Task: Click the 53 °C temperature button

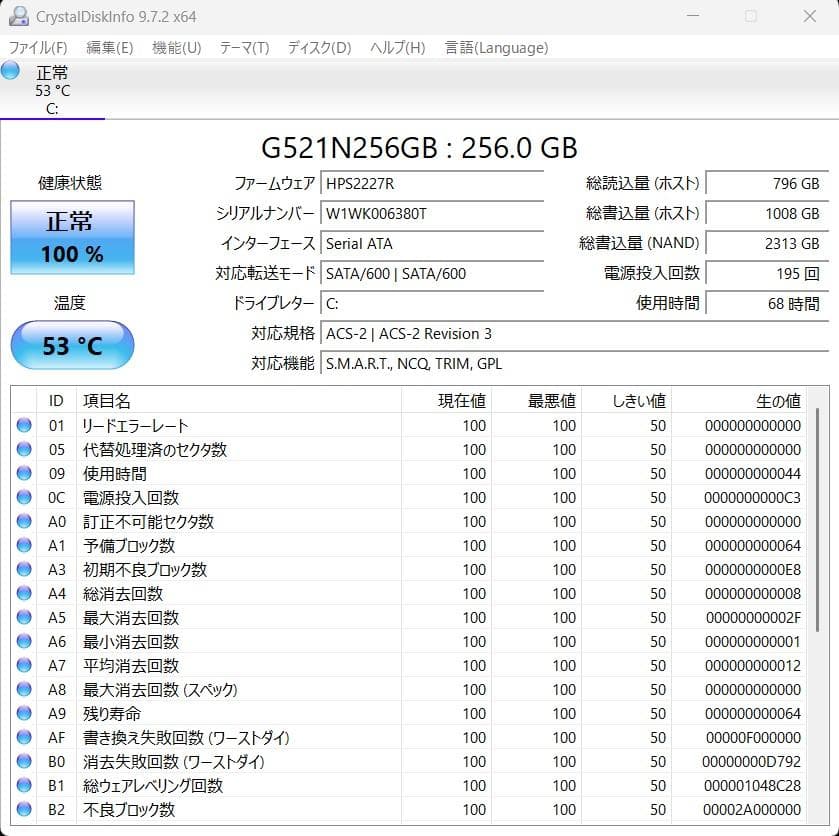Action: point(71,344)
